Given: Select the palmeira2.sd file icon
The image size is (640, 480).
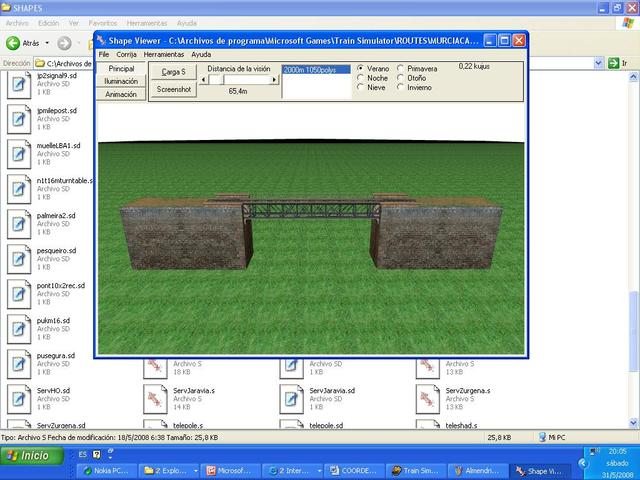Looking at the screenshot, I should 19,223.
